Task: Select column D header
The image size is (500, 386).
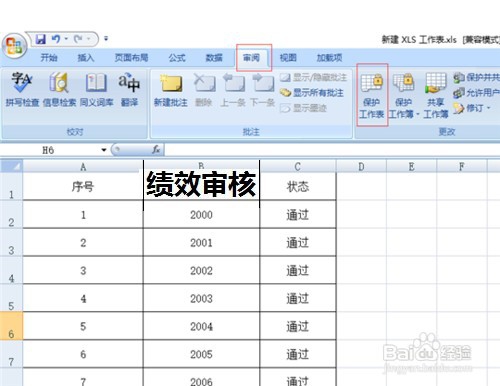Action: [x=361, y=166]
